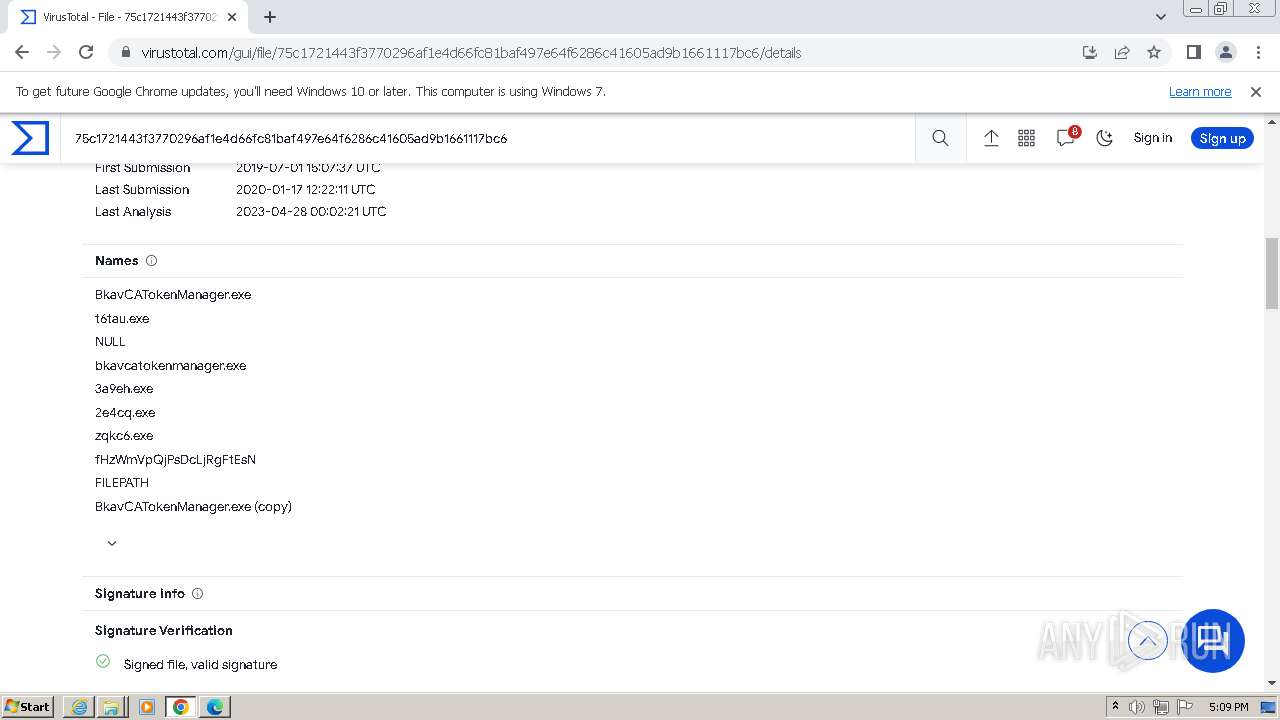Click the browser back arrow

22,52
